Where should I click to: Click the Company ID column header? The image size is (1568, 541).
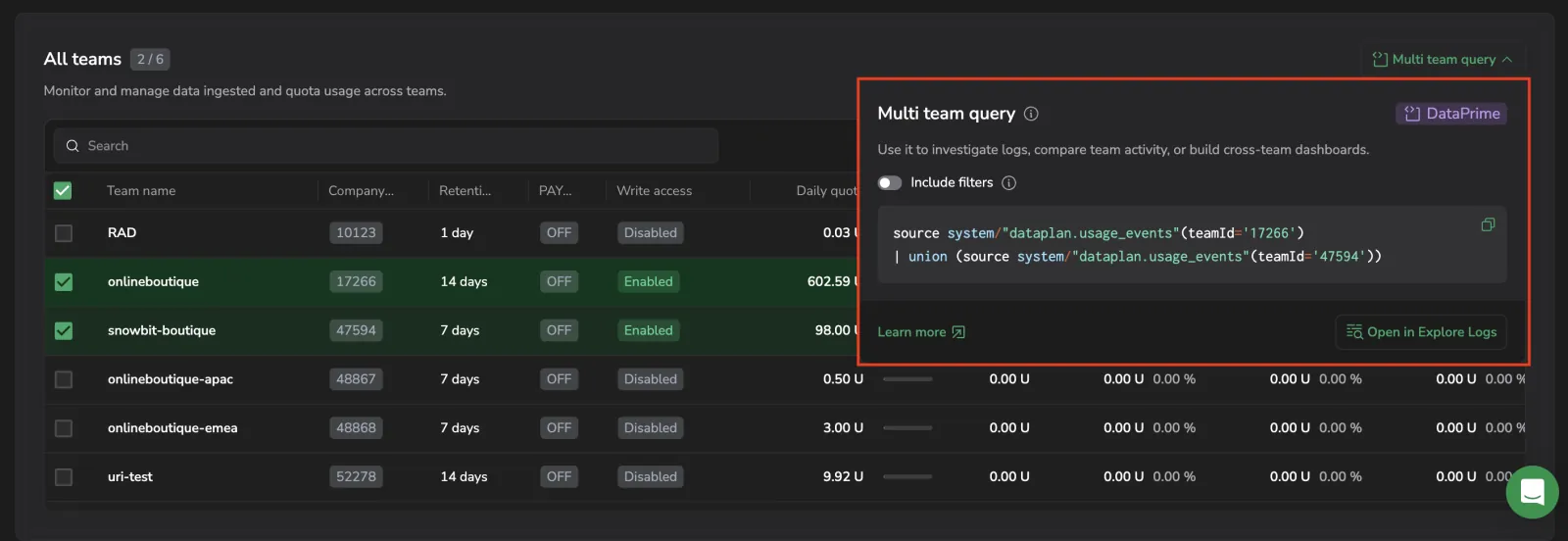(x=361, y=191)
